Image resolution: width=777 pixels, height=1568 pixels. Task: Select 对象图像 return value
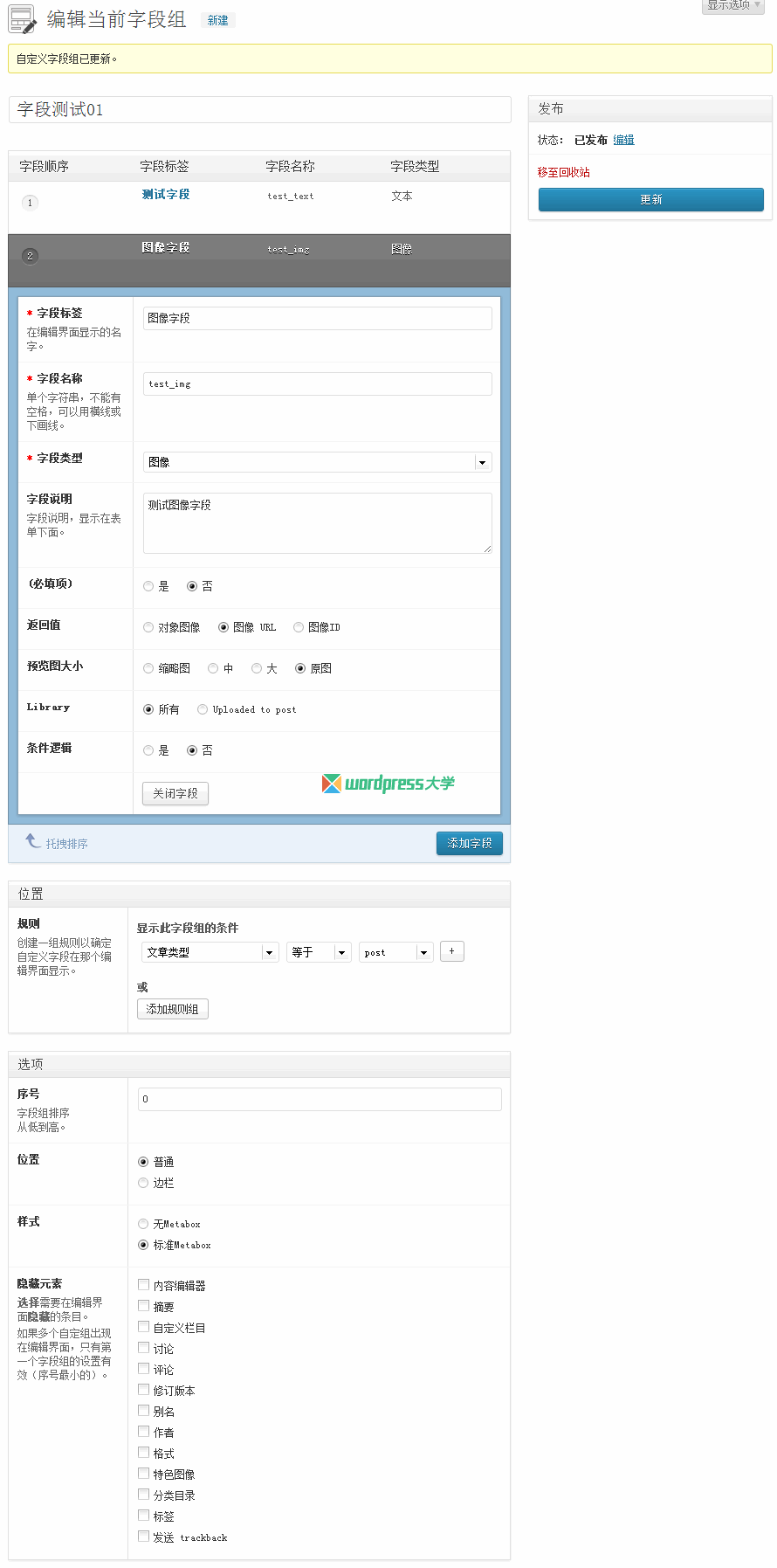coord(148,627)
